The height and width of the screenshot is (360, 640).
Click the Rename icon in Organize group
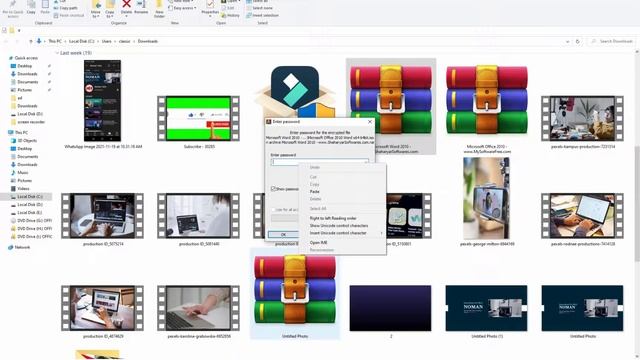[141, 7]
